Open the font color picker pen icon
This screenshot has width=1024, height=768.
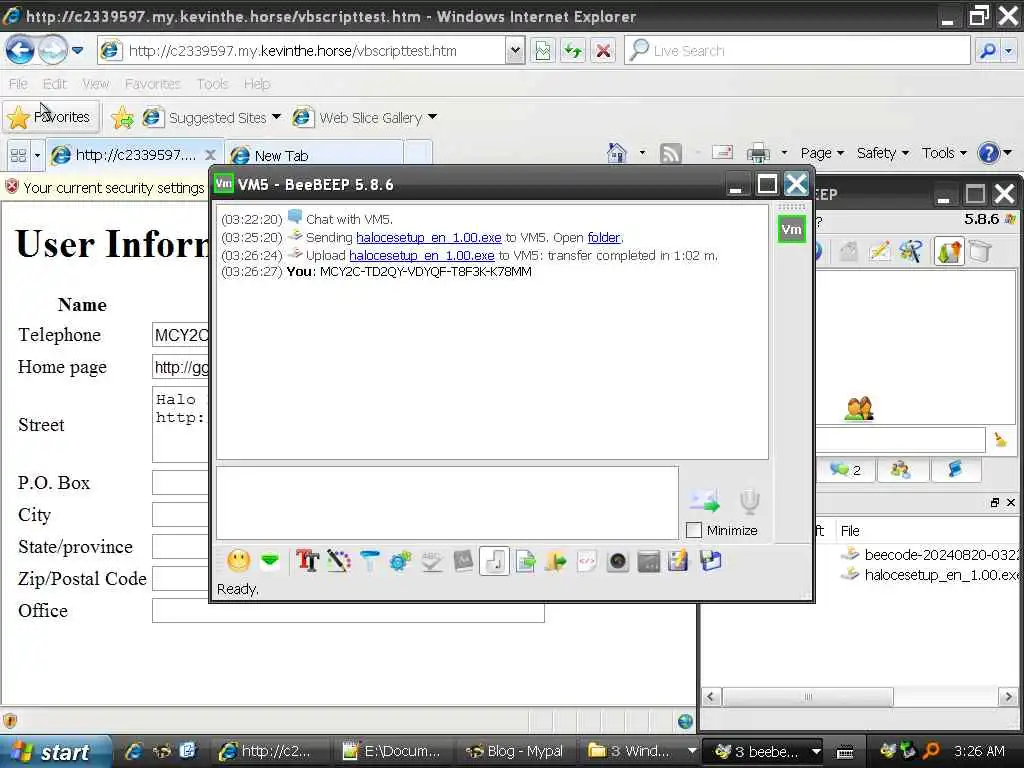click(338, 561)
